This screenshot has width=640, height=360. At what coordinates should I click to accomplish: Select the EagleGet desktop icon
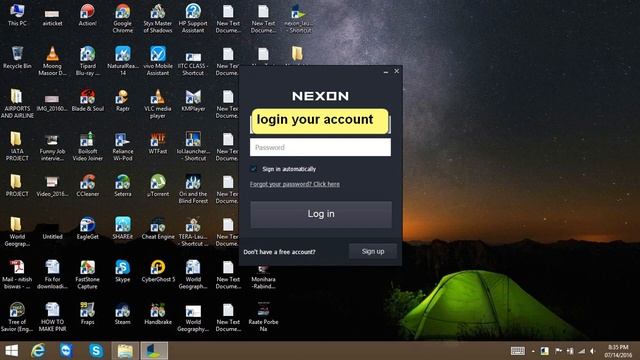pyautogui.click(x=87, y=228)
